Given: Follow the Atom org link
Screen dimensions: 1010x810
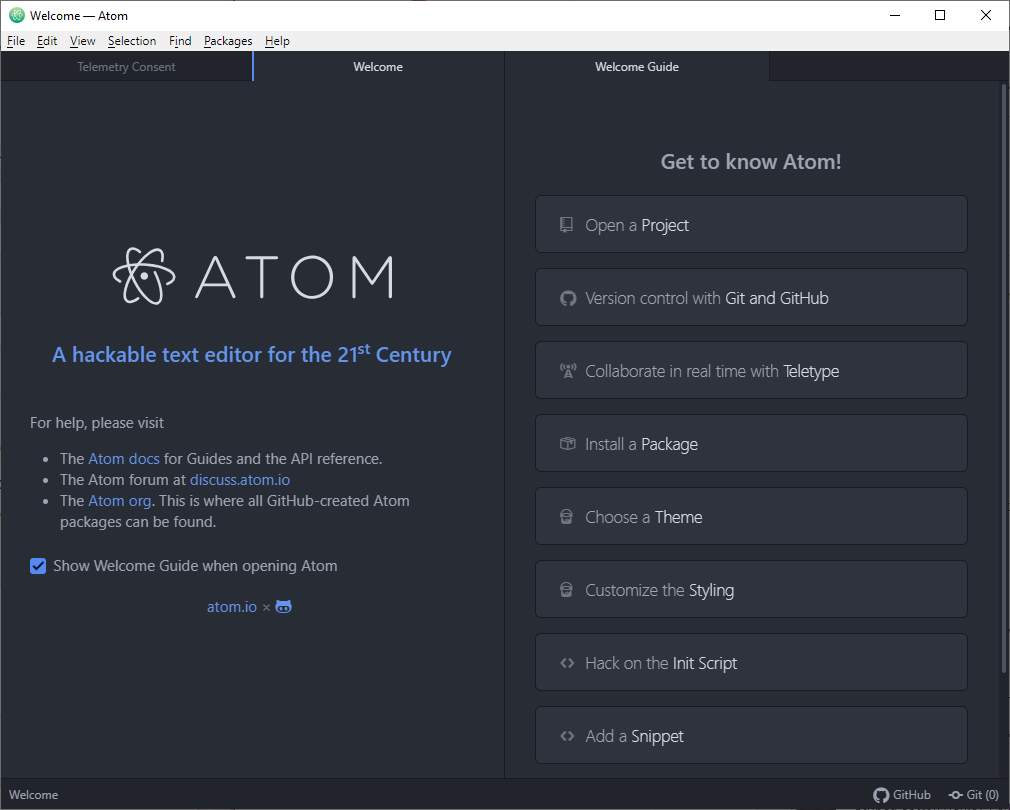Looking at the screenshot, I should click(x=119, y=500).
